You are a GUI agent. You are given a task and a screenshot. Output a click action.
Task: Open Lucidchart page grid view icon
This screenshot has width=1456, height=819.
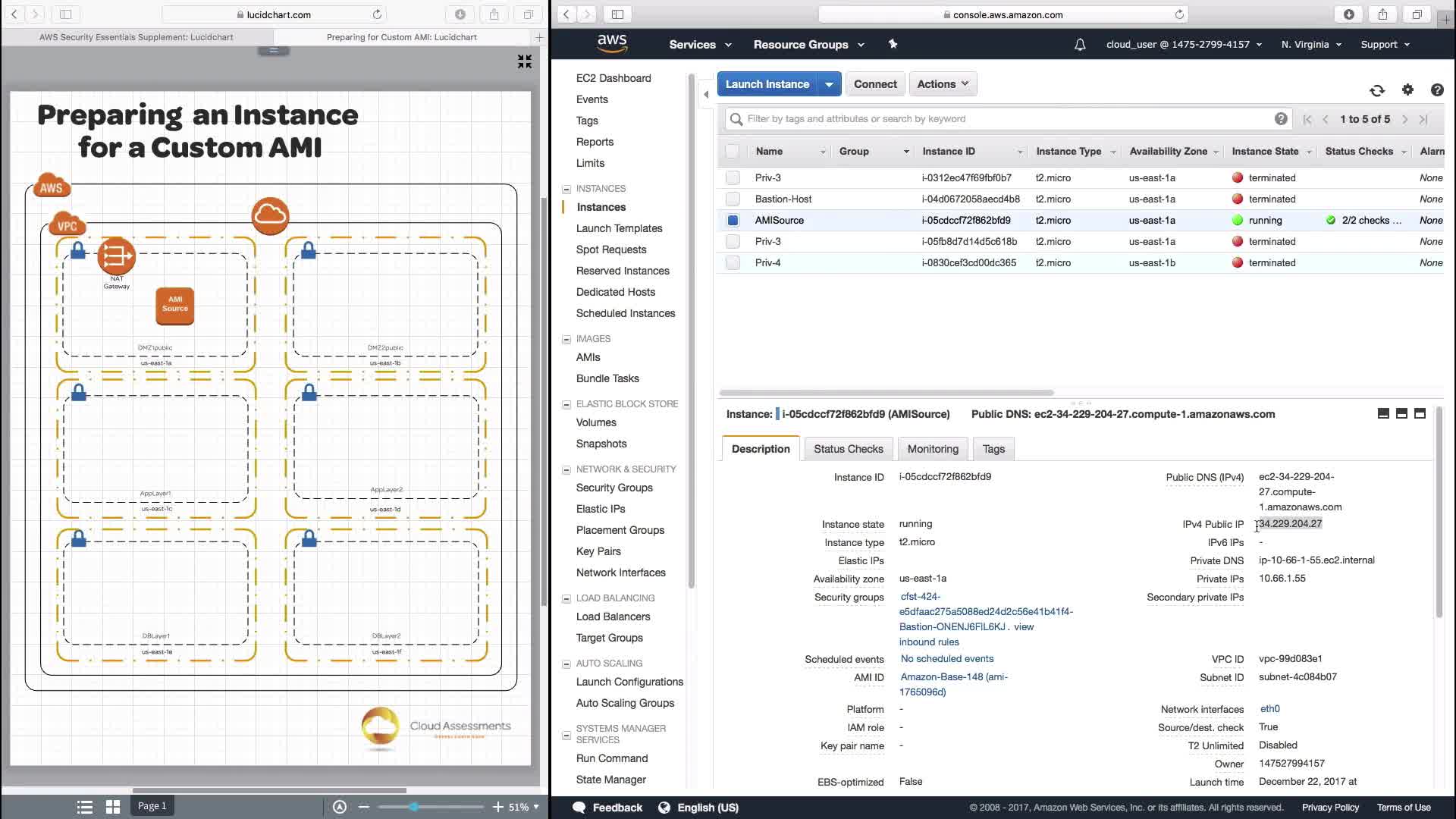point(113,807)
